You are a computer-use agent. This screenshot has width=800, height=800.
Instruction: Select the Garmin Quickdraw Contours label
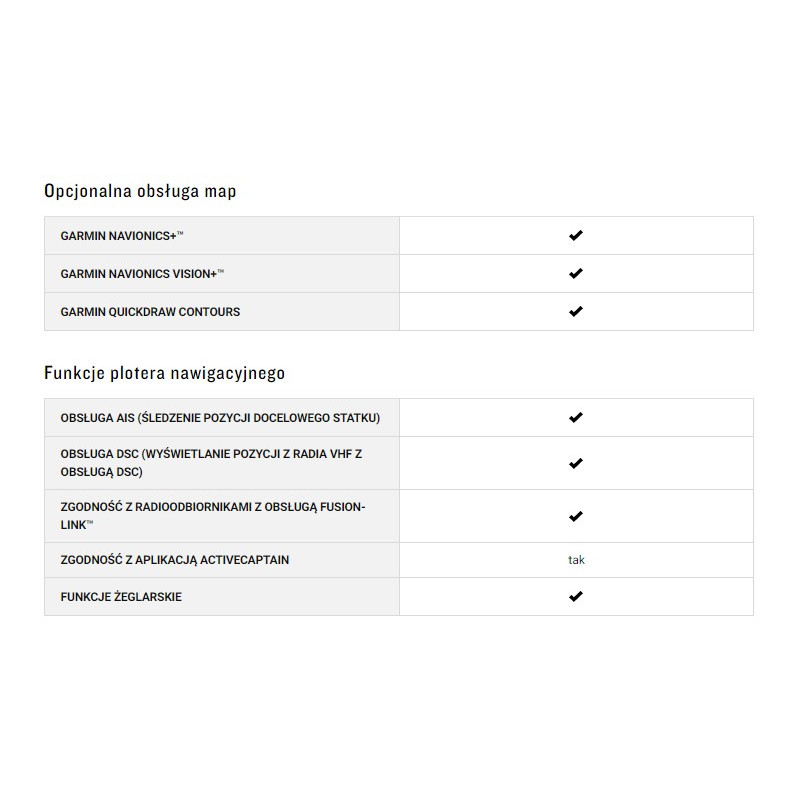click(150, 312)
